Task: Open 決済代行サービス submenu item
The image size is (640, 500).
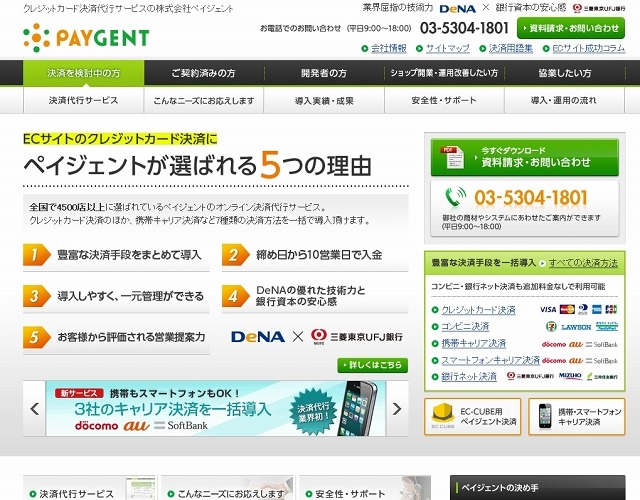Action: (83, 100)
